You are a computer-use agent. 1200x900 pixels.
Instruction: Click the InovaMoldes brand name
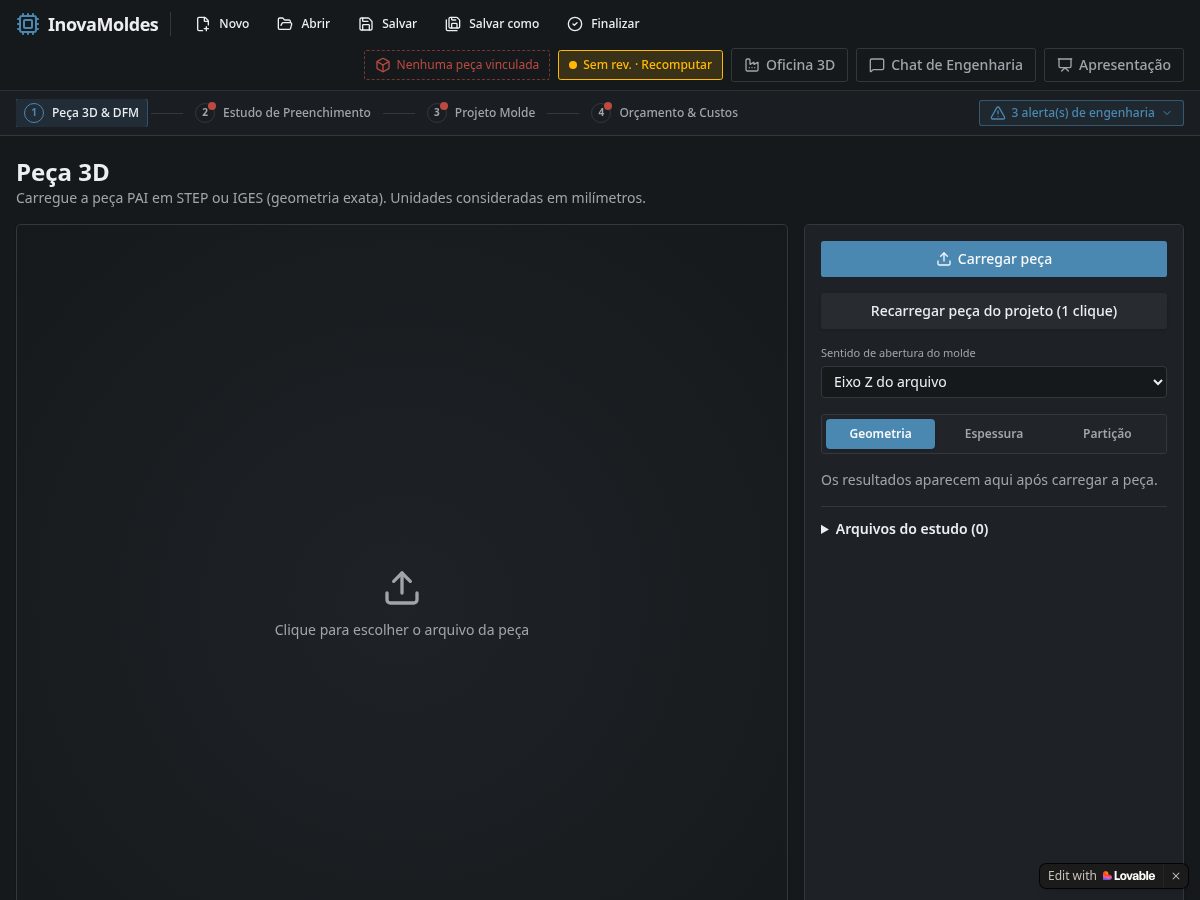coord(103,24)
